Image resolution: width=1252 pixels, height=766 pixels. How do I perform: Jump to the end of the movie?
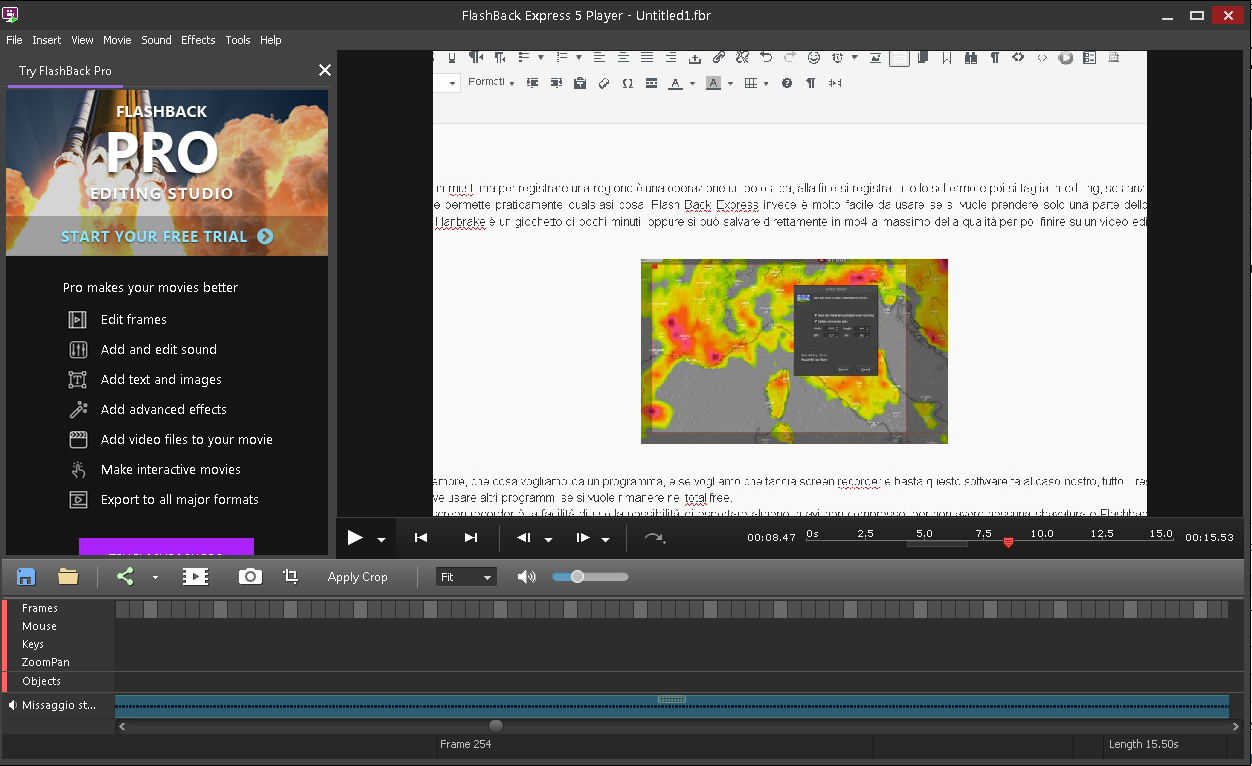[471, 538]
